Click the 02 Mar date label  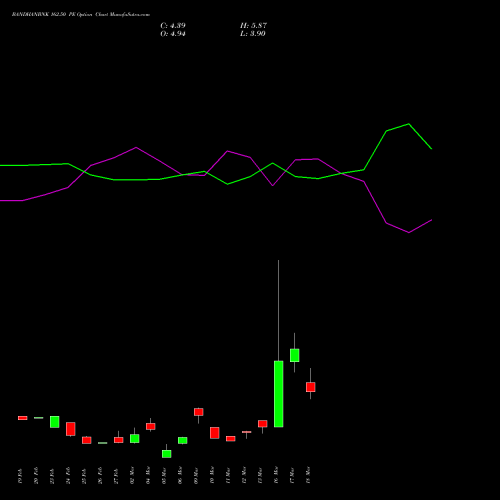[x=132, y=475]
